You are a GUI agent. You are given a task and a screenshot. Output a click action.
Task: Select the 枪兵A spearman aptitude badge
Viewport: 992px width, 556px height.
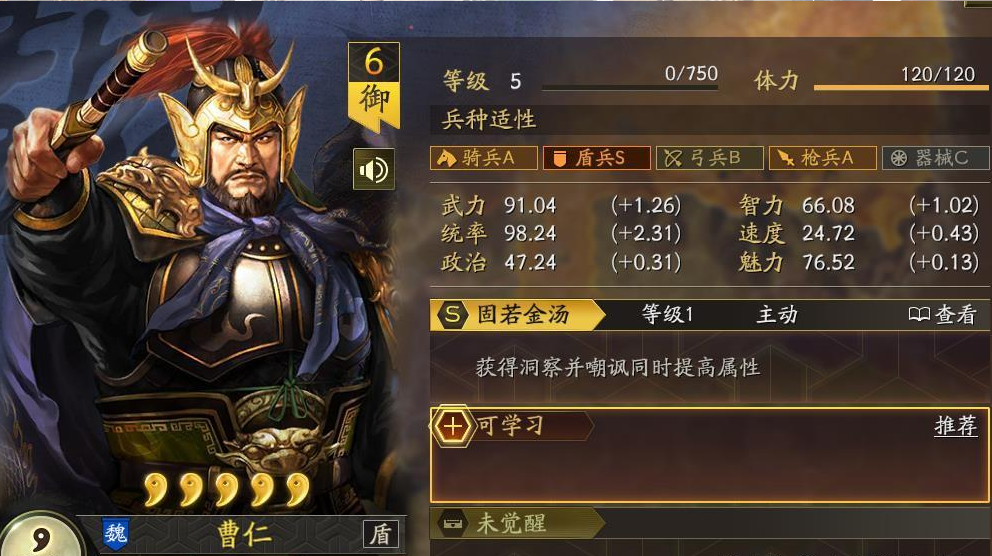coord(822,158)
